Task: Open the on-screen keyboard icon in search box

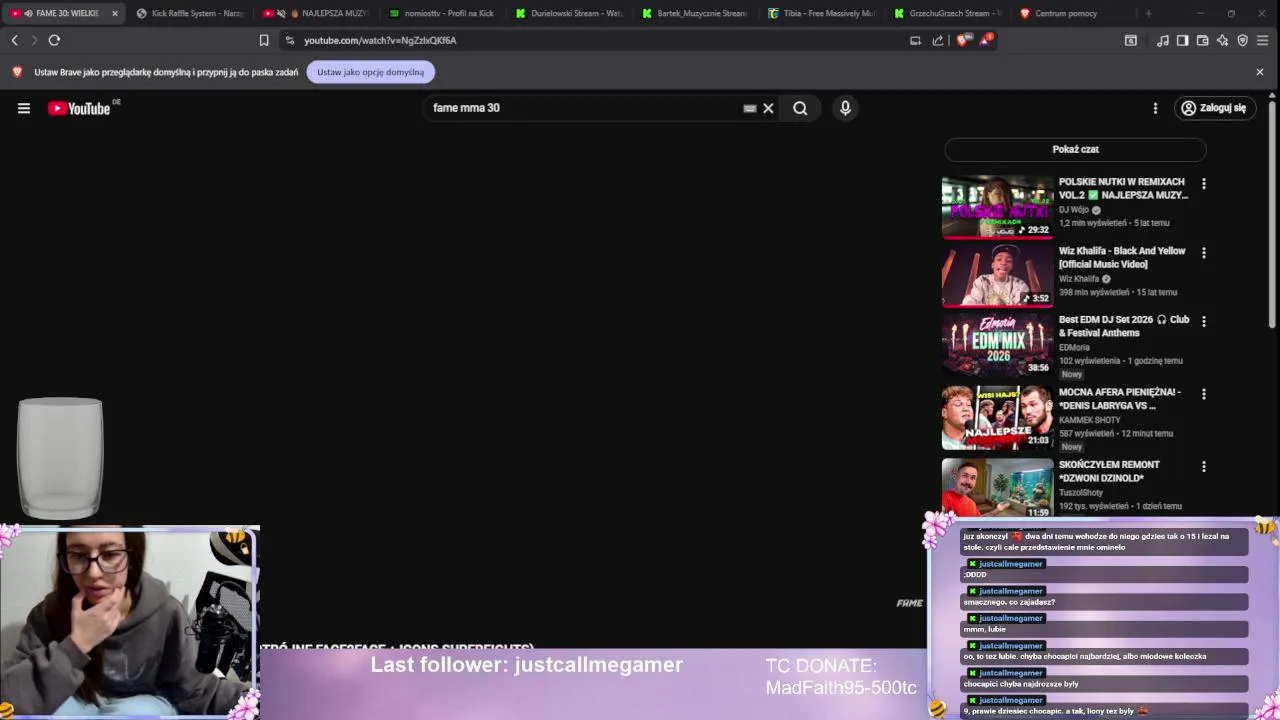Action: [750, 108]
